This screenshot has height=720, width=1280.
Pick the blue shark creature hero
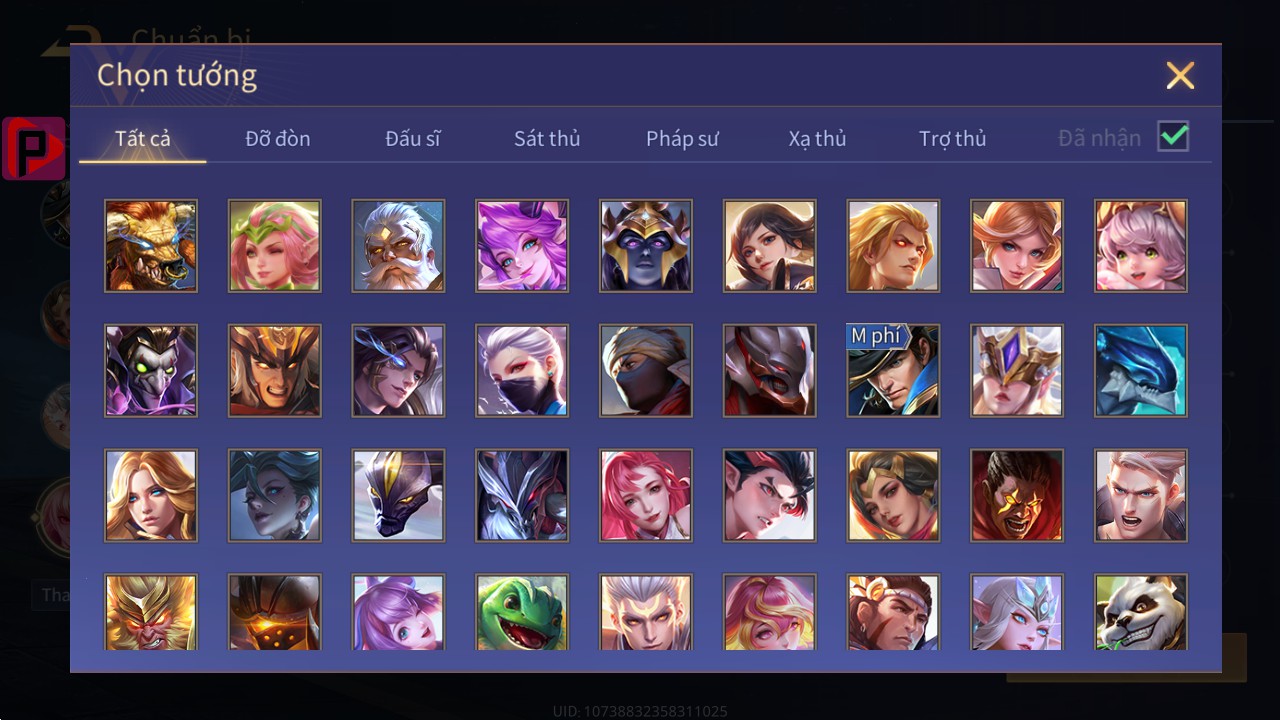[x=1141, y=370]
